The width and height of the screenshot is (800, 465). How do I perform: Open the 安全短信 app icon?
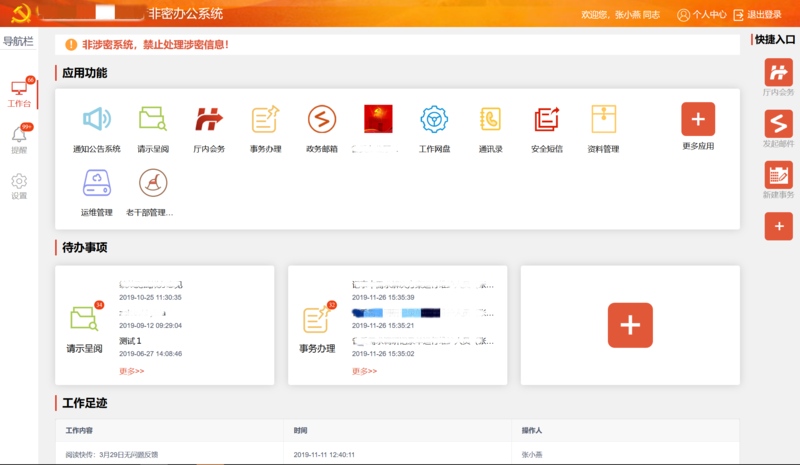pos(547,120)
